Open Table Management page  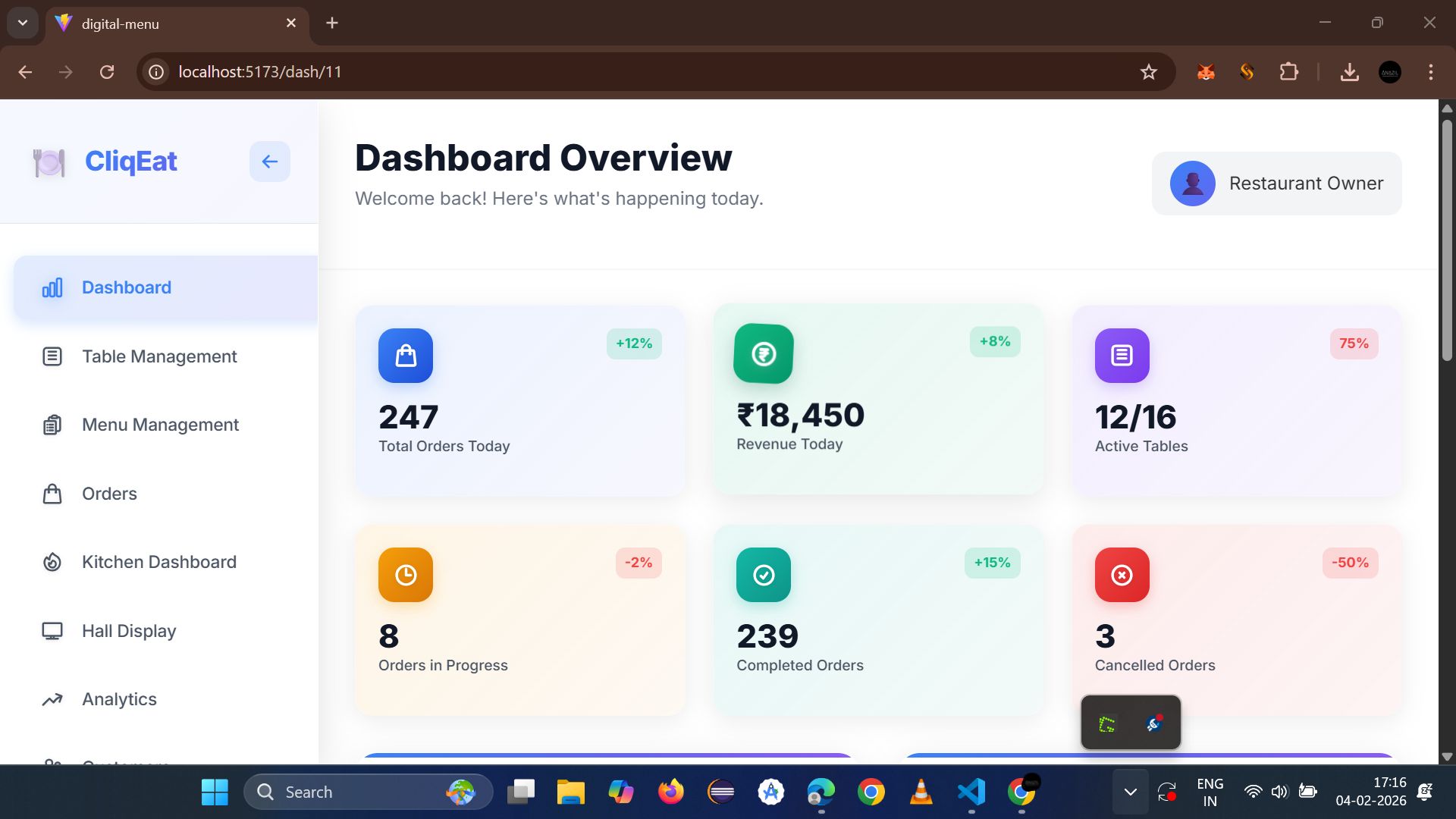[165, 356]
